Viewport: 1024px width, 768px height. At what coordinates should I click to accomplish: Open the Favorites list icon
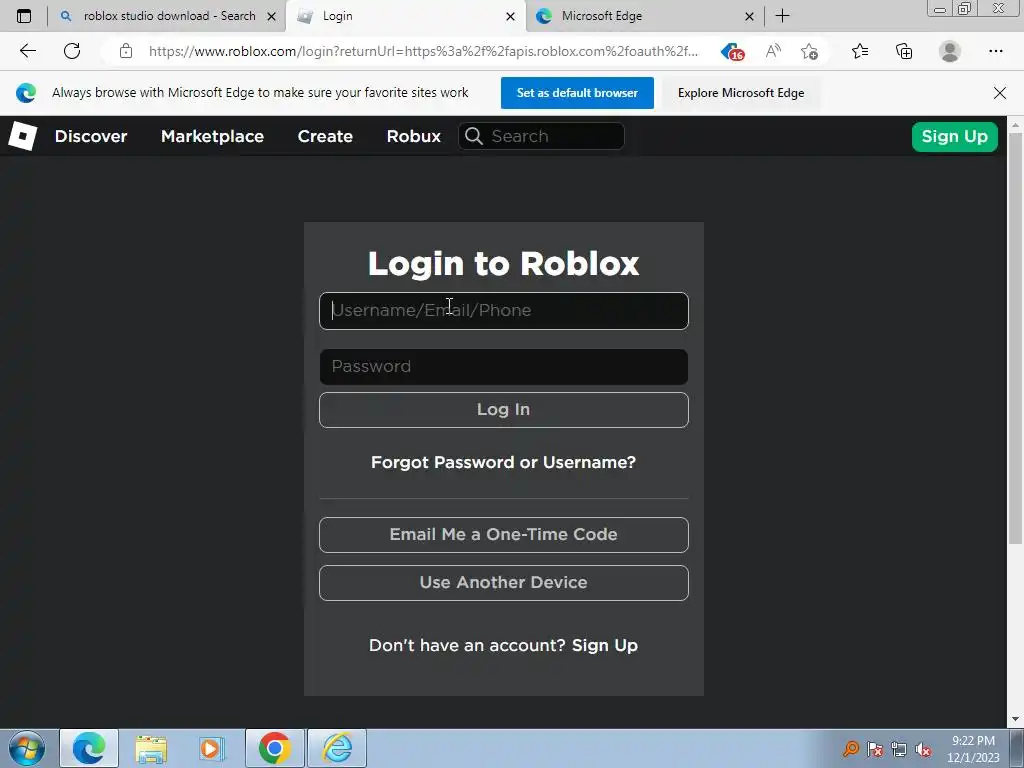coord(860,51)
